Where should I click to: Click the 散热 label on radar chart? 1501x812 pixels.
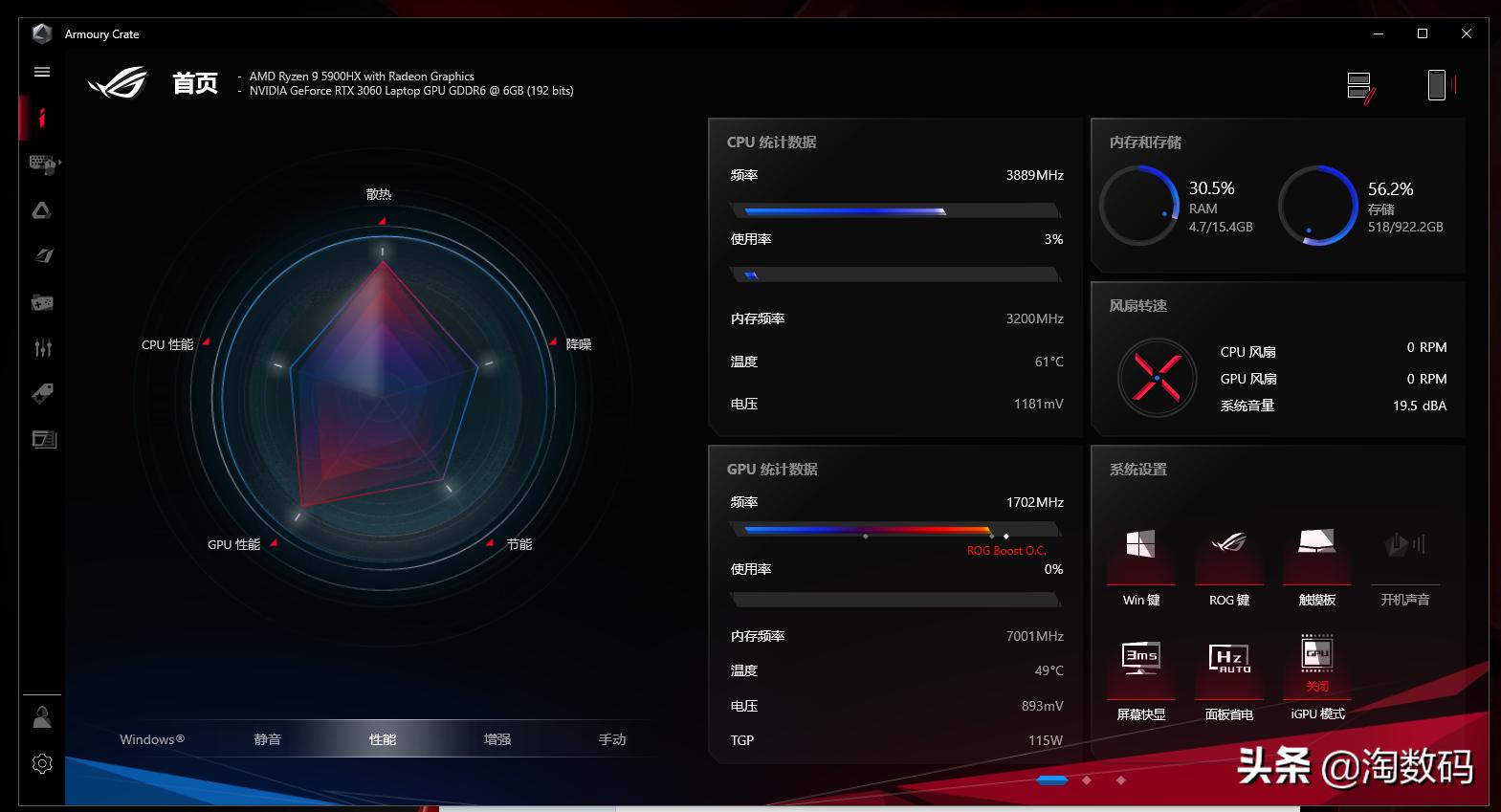pyautogui.click(x=379, y=194)
